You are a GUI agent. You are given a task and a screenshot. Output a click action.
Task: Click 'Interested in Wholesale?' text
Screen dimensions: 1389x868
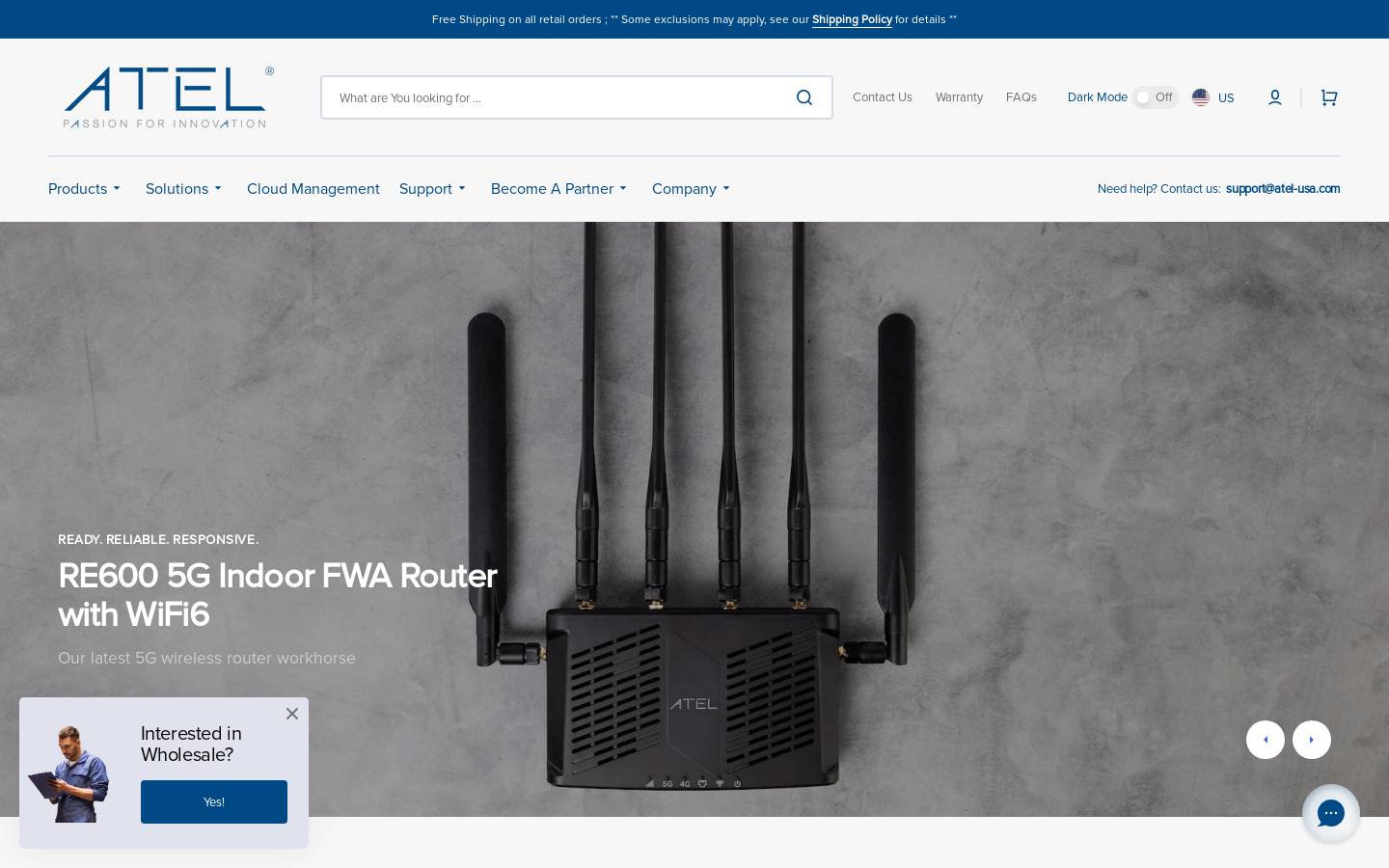[x=191, y=744]
